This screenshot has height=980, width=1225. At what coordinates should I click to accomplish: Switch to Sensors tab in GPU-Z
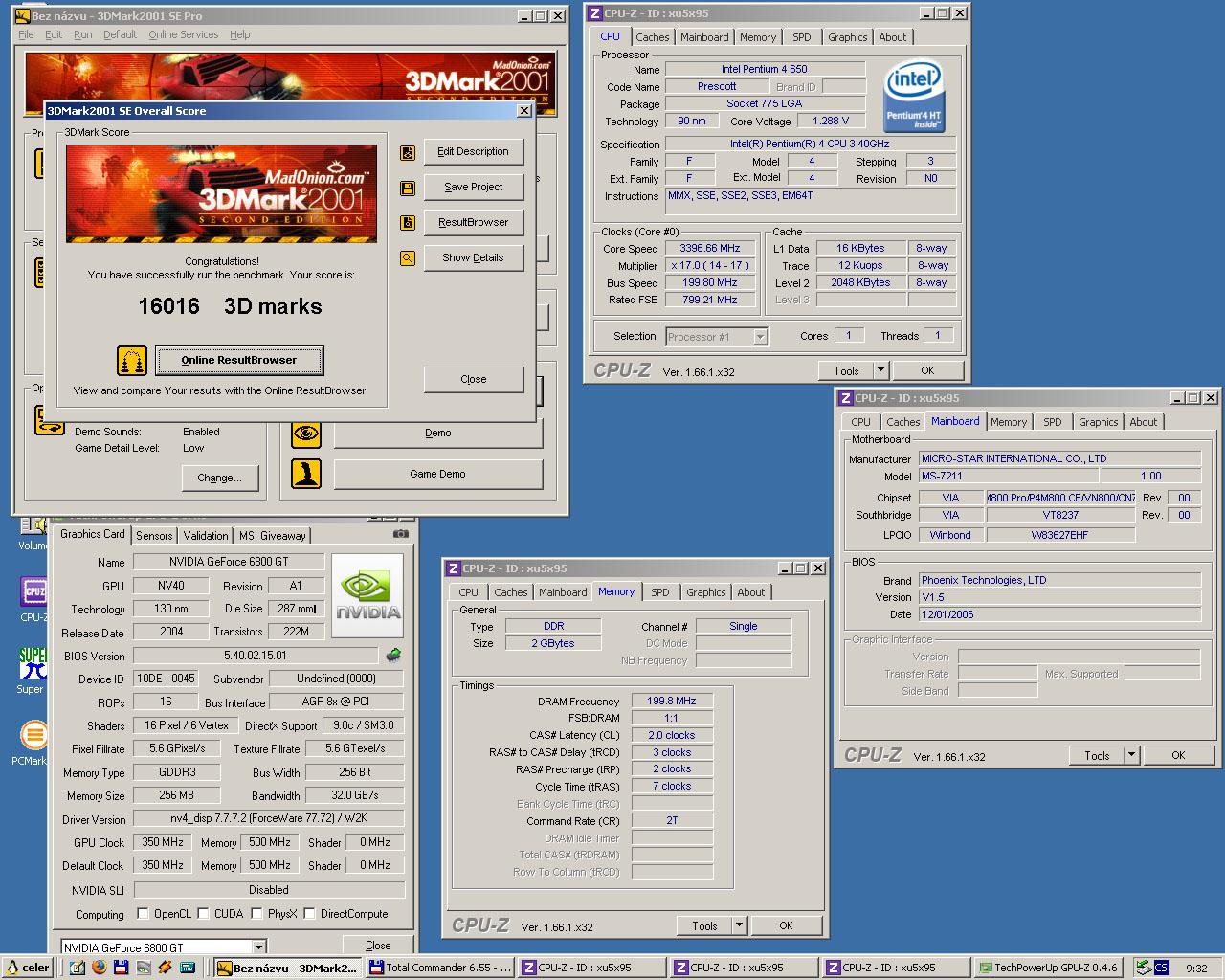tap(154, 536)
